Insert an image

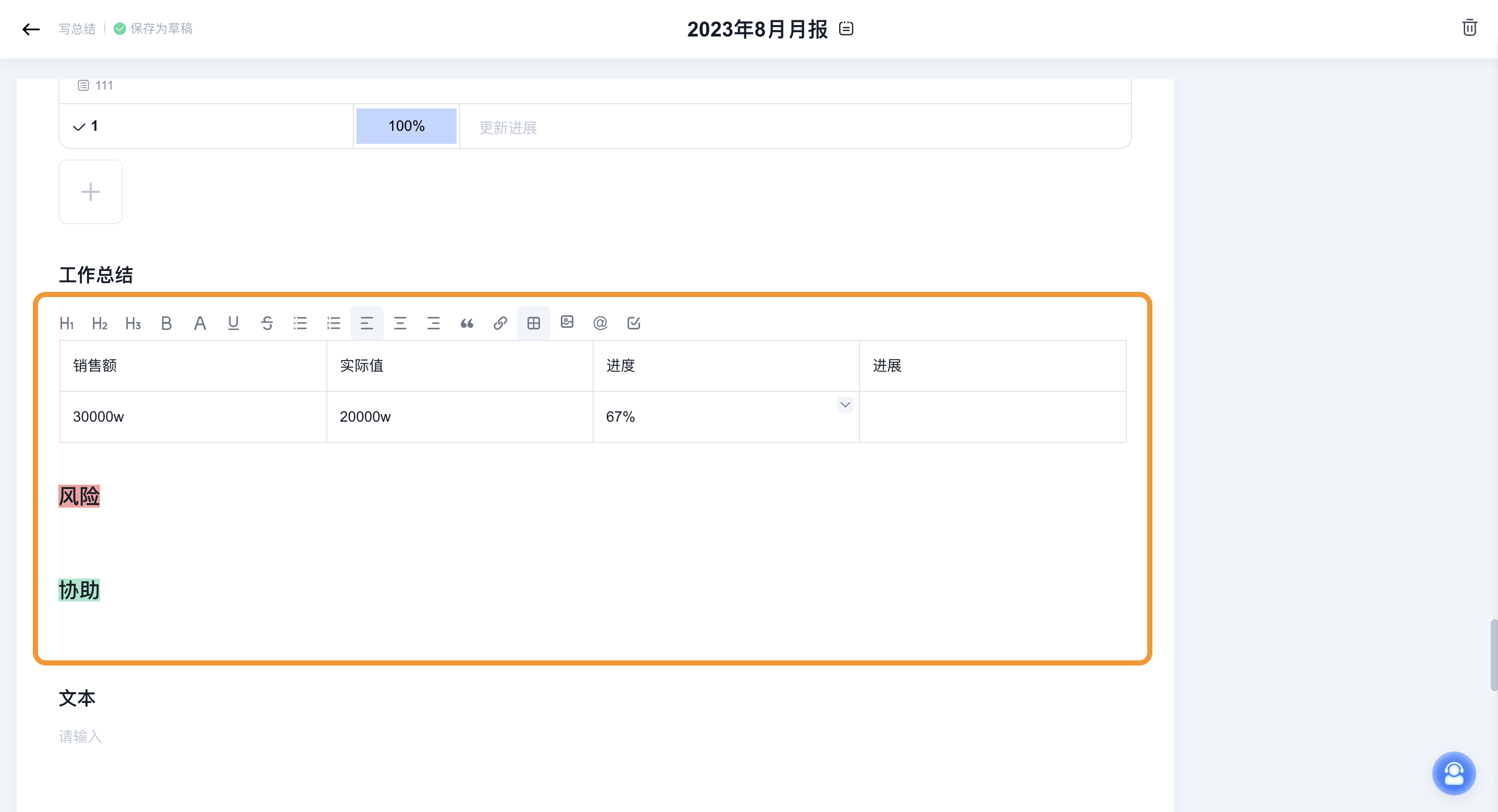click(x=567, y=322)
